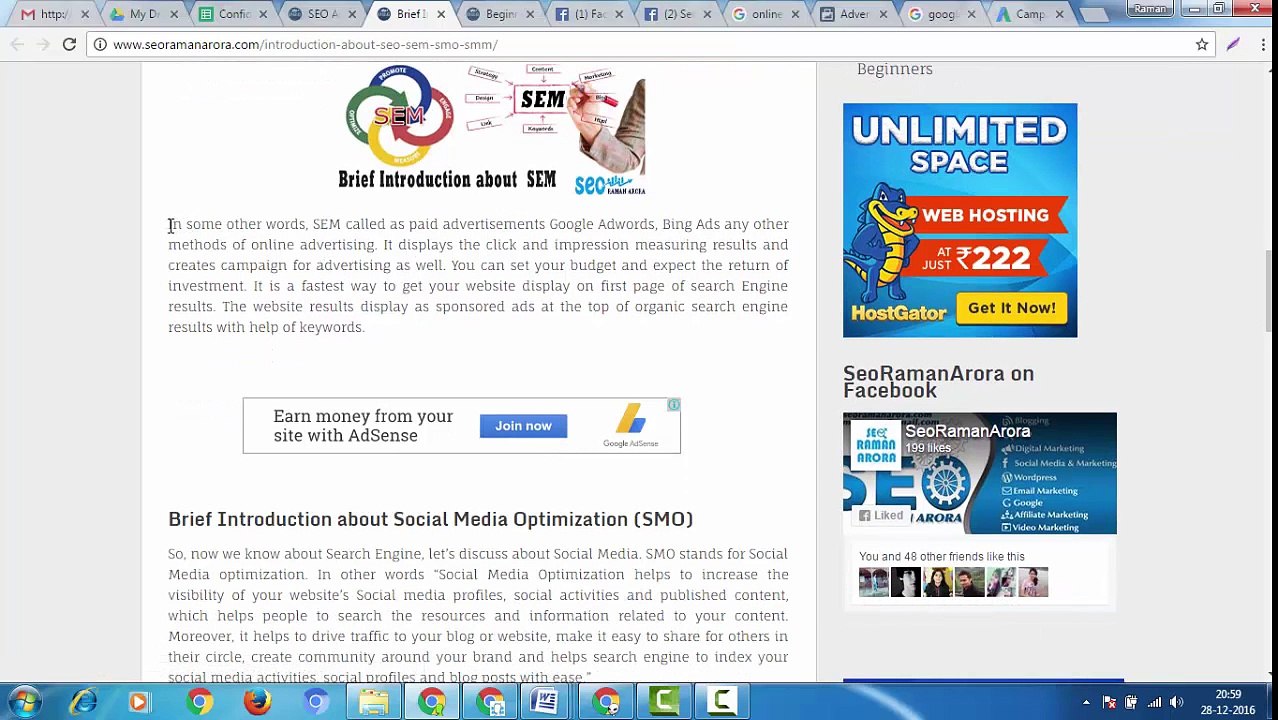Open a new browser tab
This screenshot has height=720, width=1278.
(1095, 14)
